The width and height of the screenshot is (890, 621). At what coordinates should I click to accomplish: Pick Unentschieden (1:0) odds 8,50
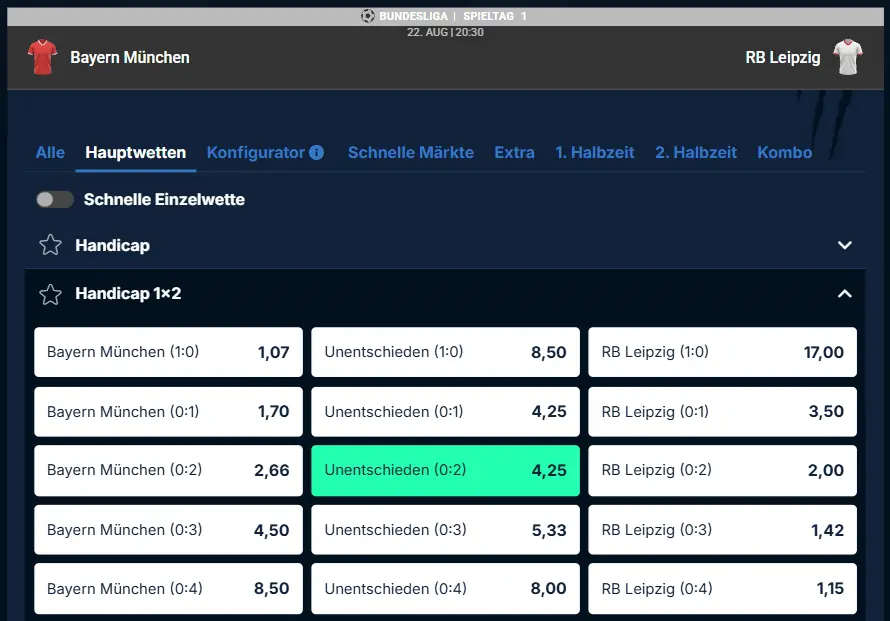(x=446, y=352)
